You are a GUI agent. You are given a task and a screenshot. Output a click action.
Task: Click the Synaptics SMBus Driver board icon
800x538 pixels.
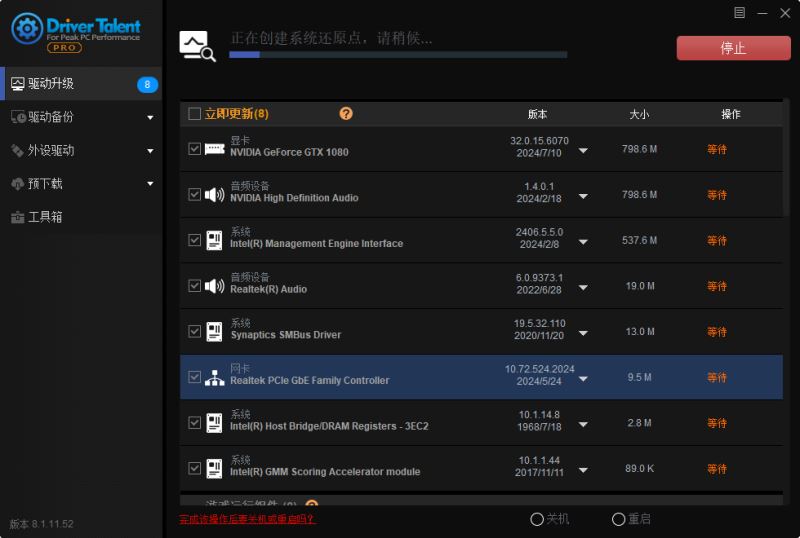click(x=214, y=332)
